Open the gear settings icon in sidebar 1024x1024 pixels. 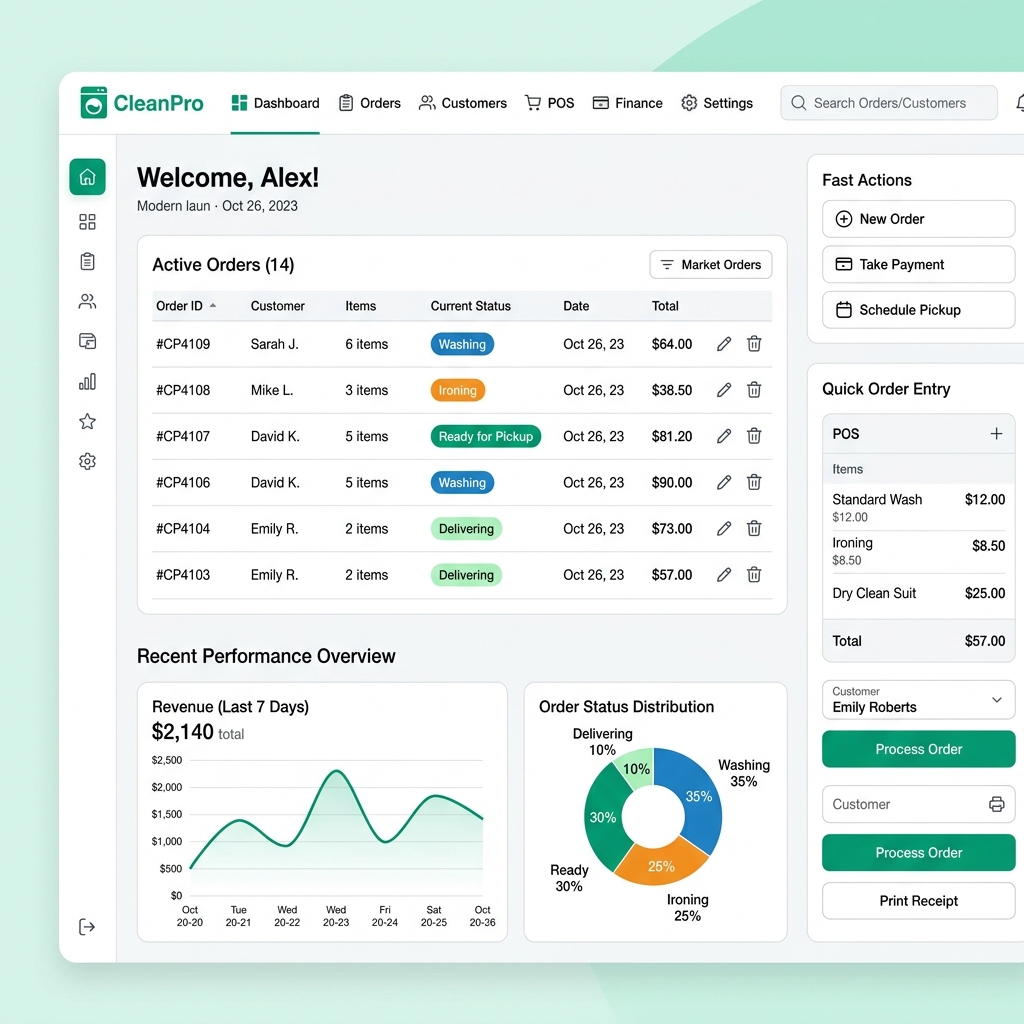[88, 462]
